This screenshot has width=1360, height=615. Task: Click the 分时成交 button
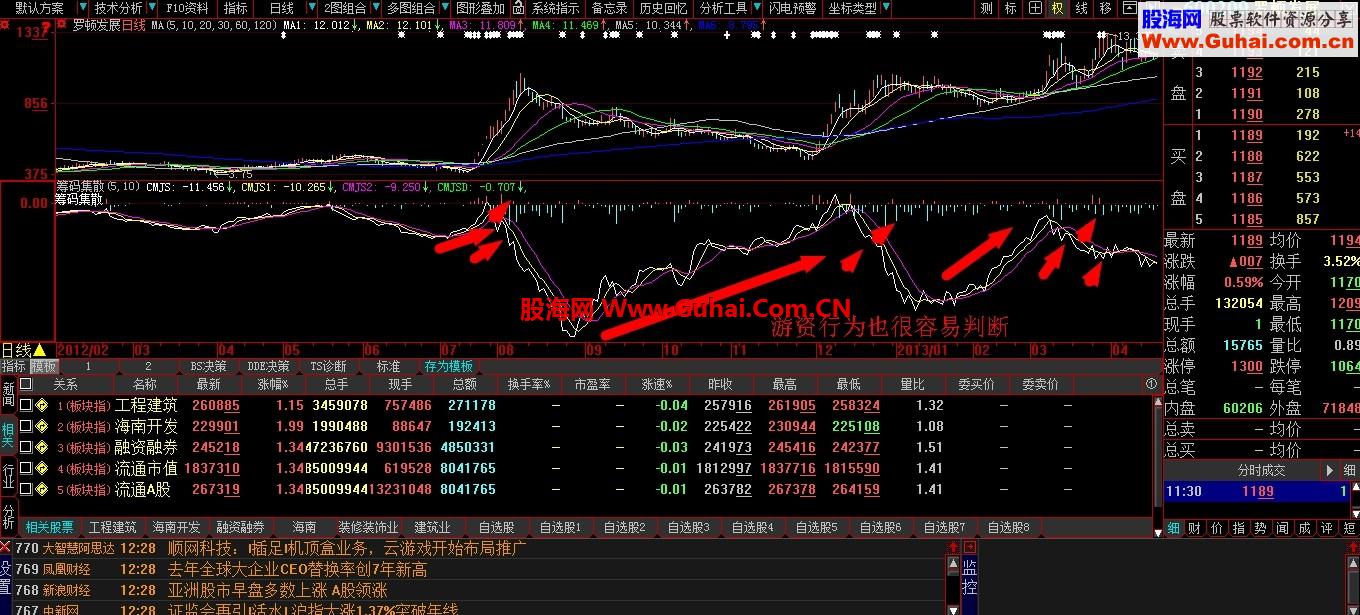[1262, 470]
